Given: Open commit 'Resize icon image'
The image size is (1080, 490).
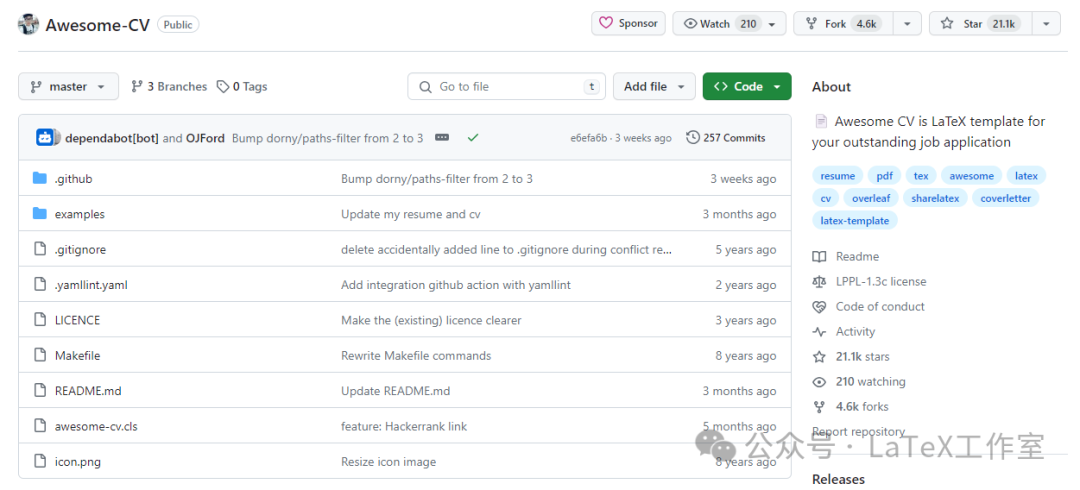Looking at the screenshot, I should point(388,462).
